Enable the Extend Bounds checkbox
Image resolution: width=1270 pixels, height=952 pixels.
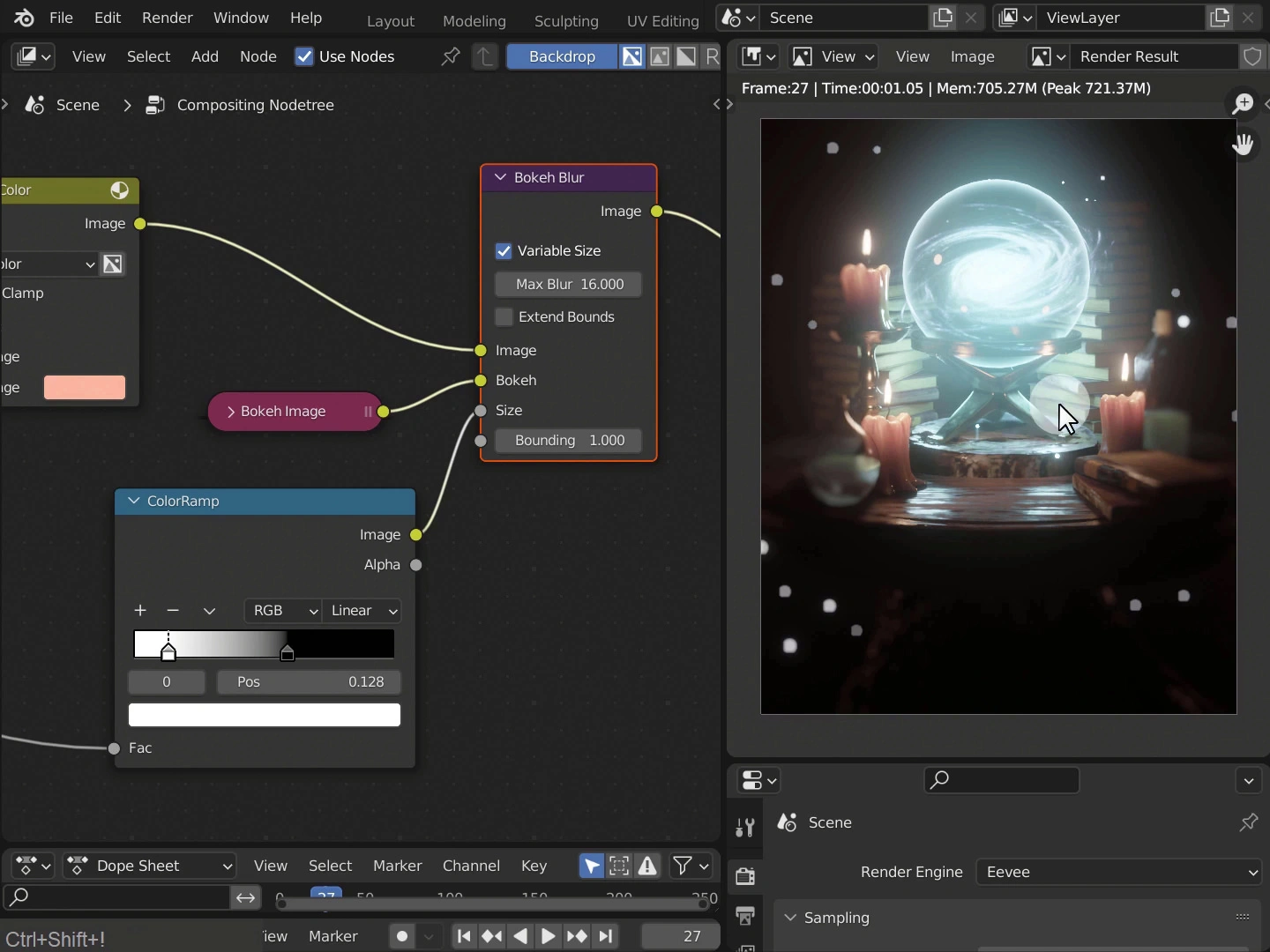504,317
